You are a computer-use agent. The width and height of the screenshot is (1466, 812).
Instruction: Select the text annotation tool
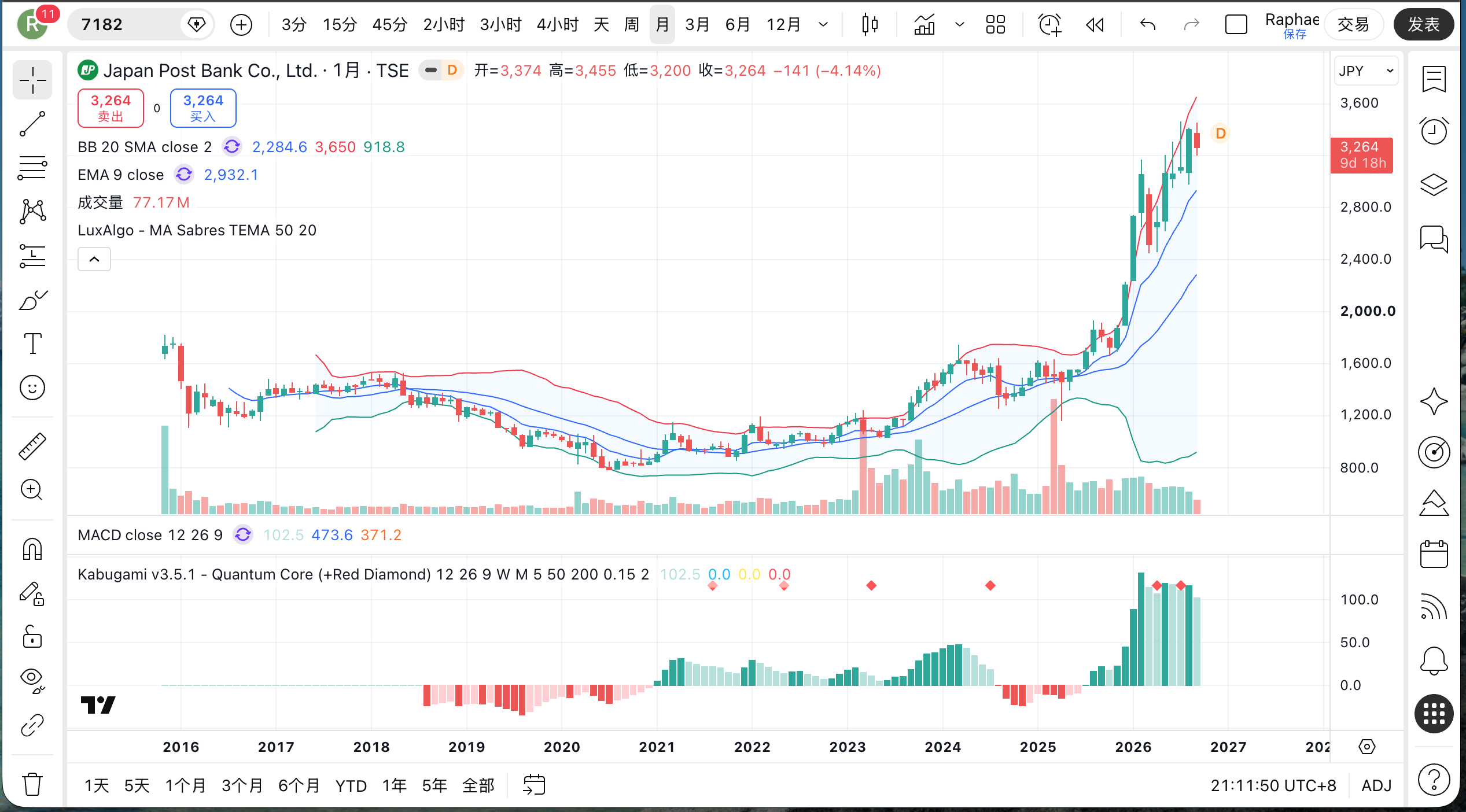(x=32, y=344)
